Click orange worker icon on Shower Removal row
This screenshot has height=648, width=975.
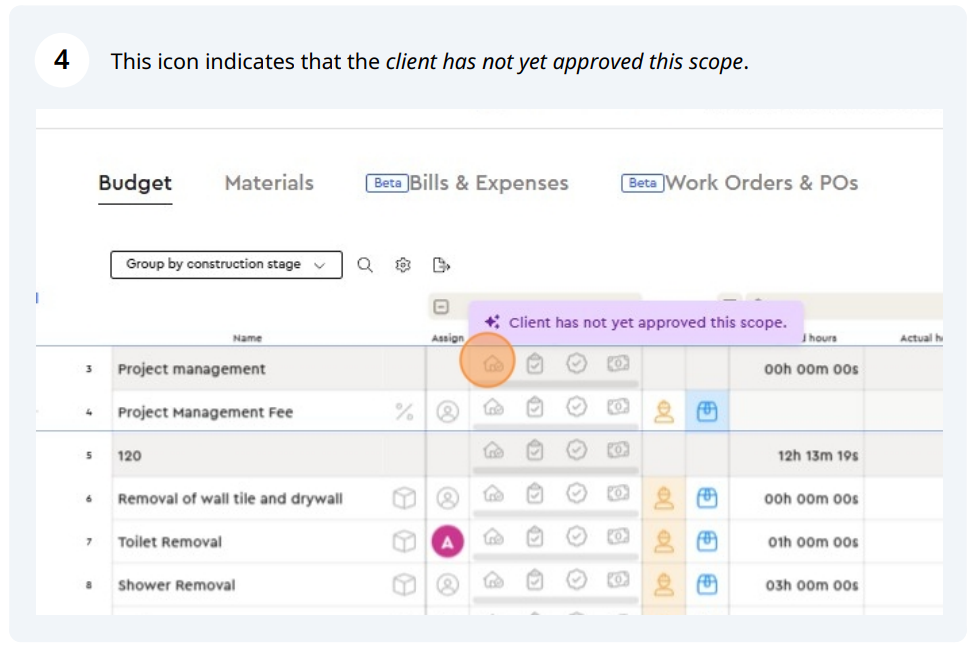(663, 584)
